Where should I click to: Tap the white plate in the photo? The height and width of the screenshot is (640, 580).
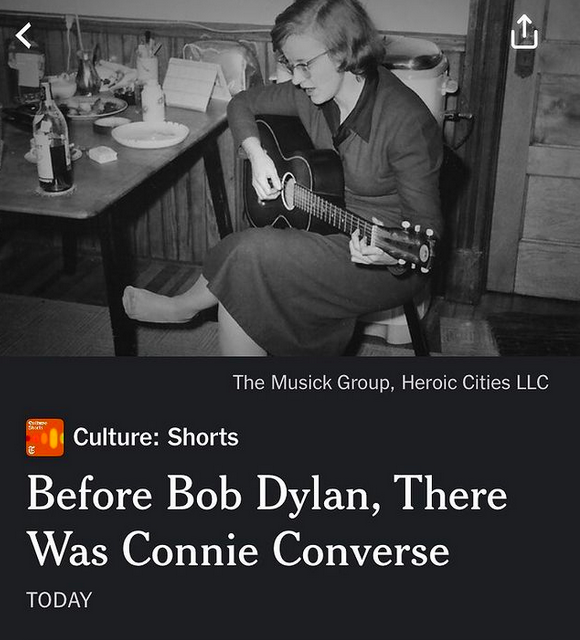tap(150, 134)
